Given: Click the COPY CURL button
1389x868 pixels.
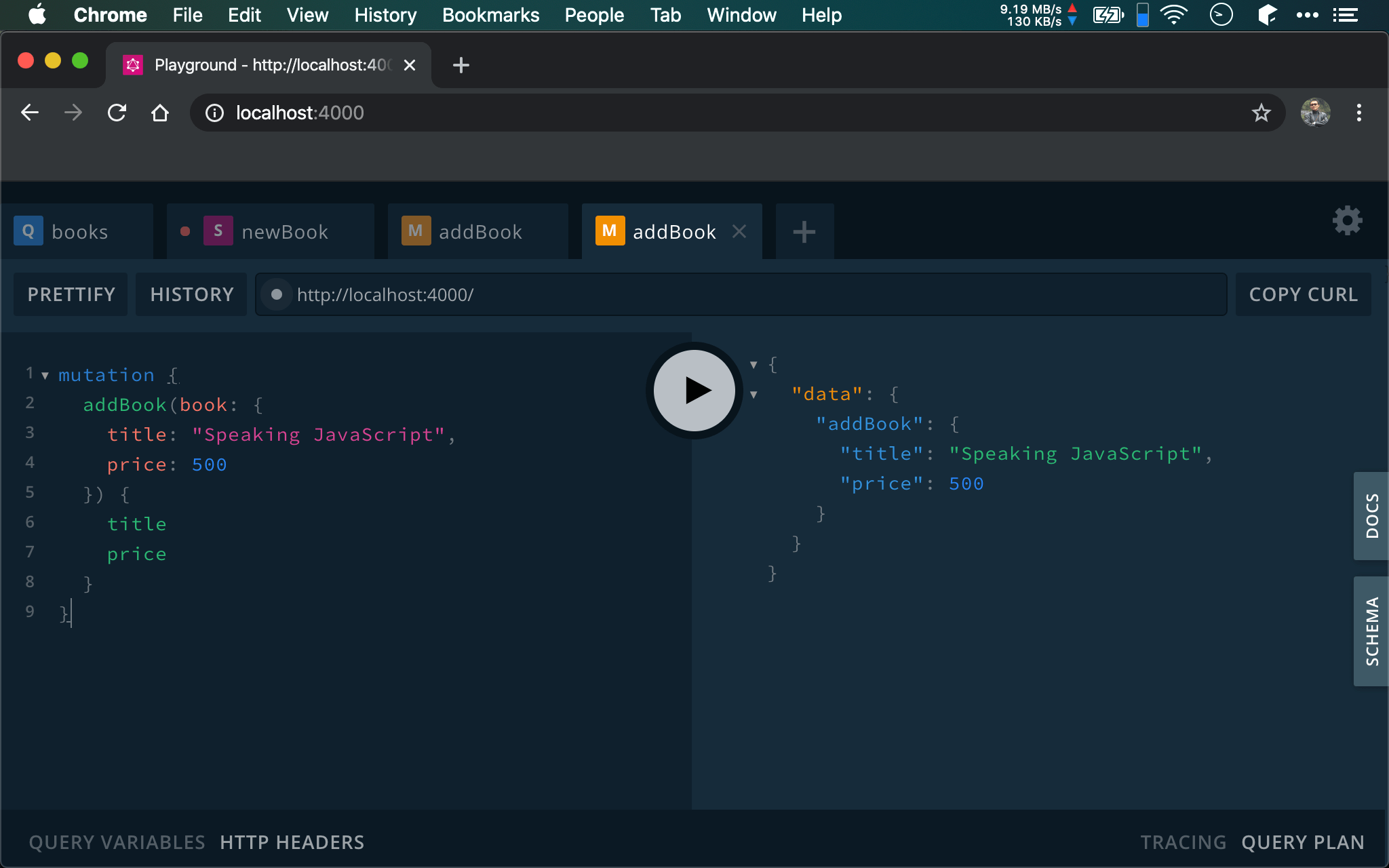Looking at the screenshot, I should (1303, 294).
